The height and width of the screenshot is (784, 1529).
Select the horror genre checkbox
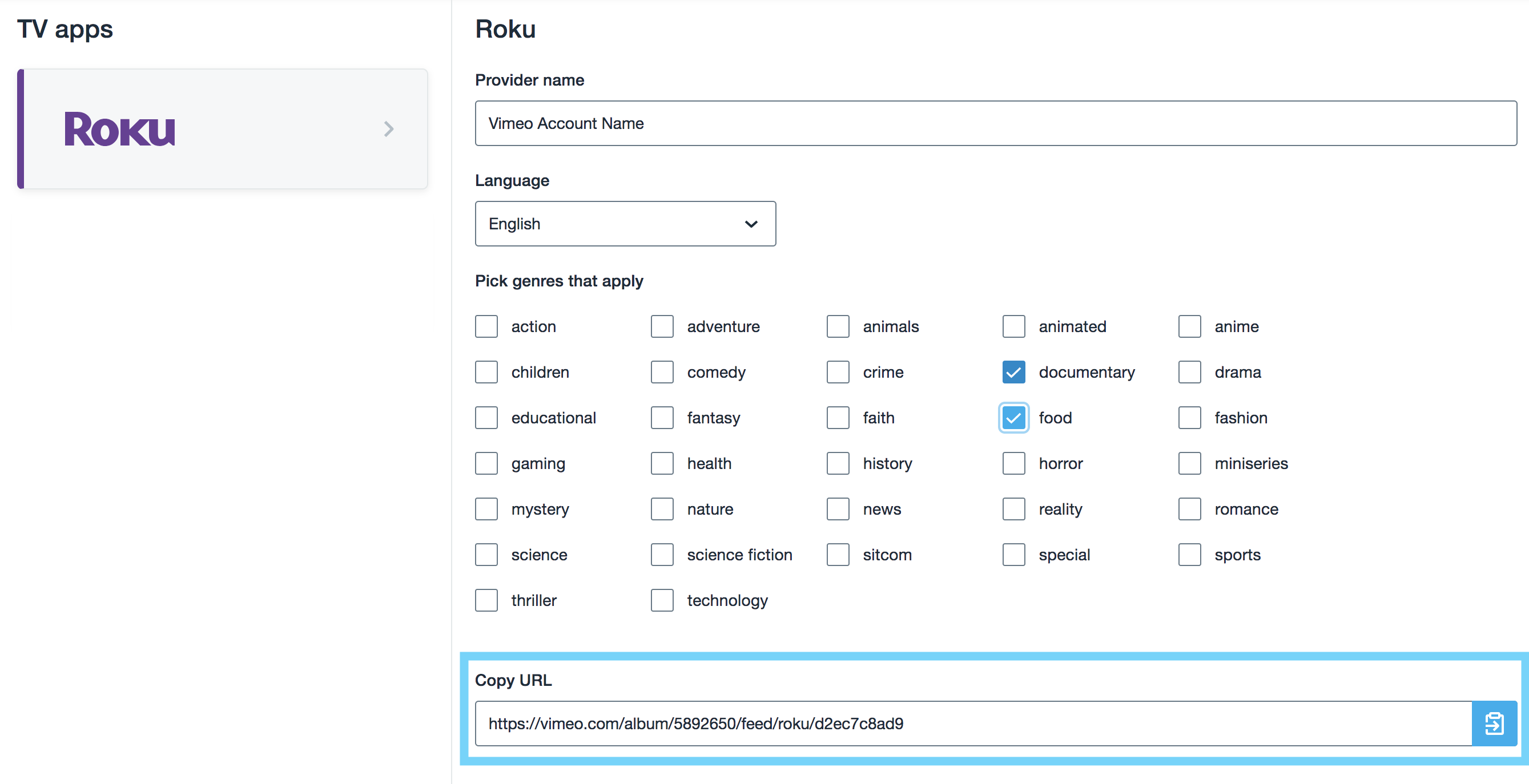coord(1013,463)
